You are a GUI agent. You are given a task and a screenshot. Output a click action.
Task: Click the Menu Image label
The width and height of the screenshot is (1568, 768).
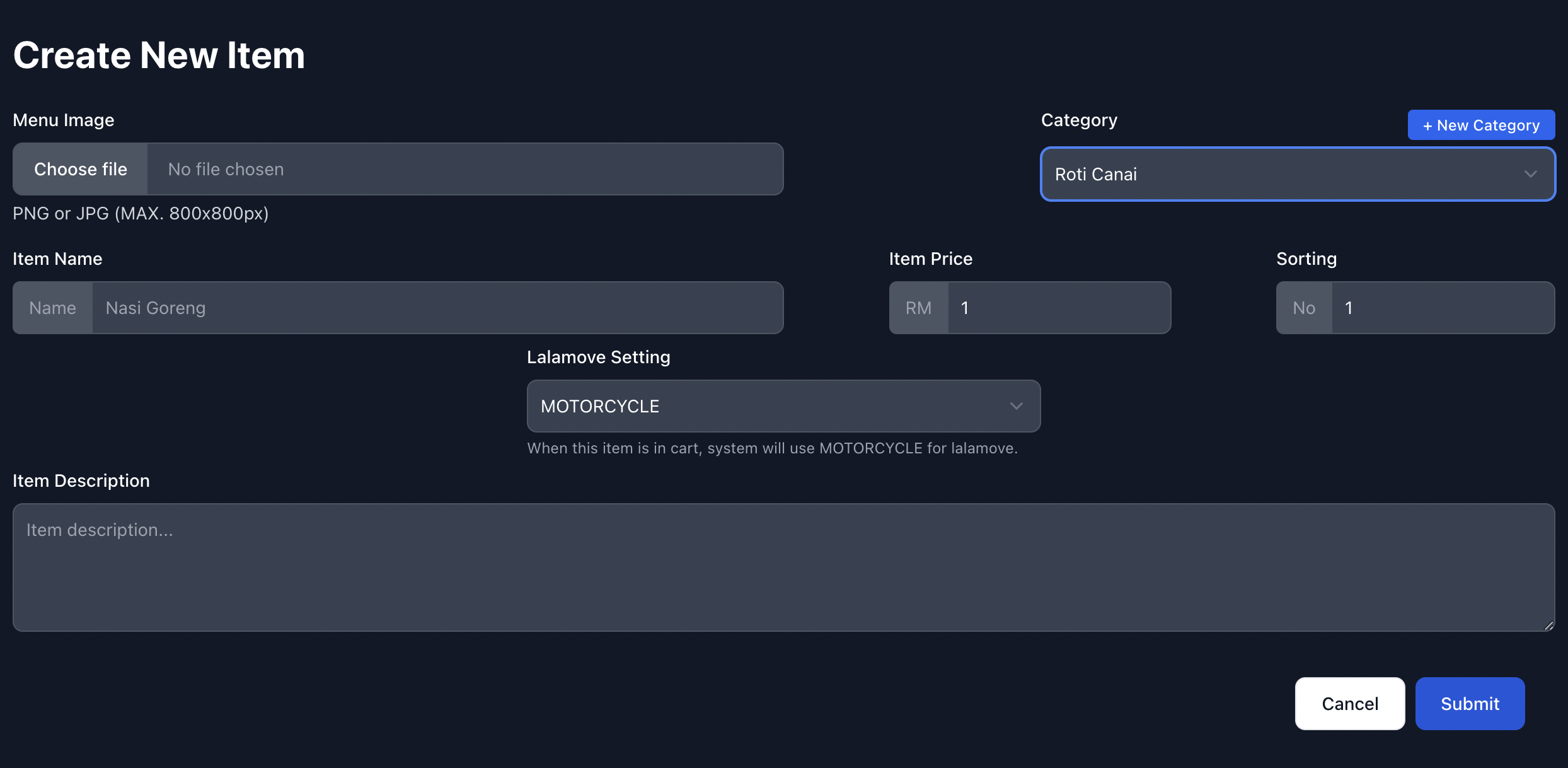pyautogui.click(x=64, y=120)
